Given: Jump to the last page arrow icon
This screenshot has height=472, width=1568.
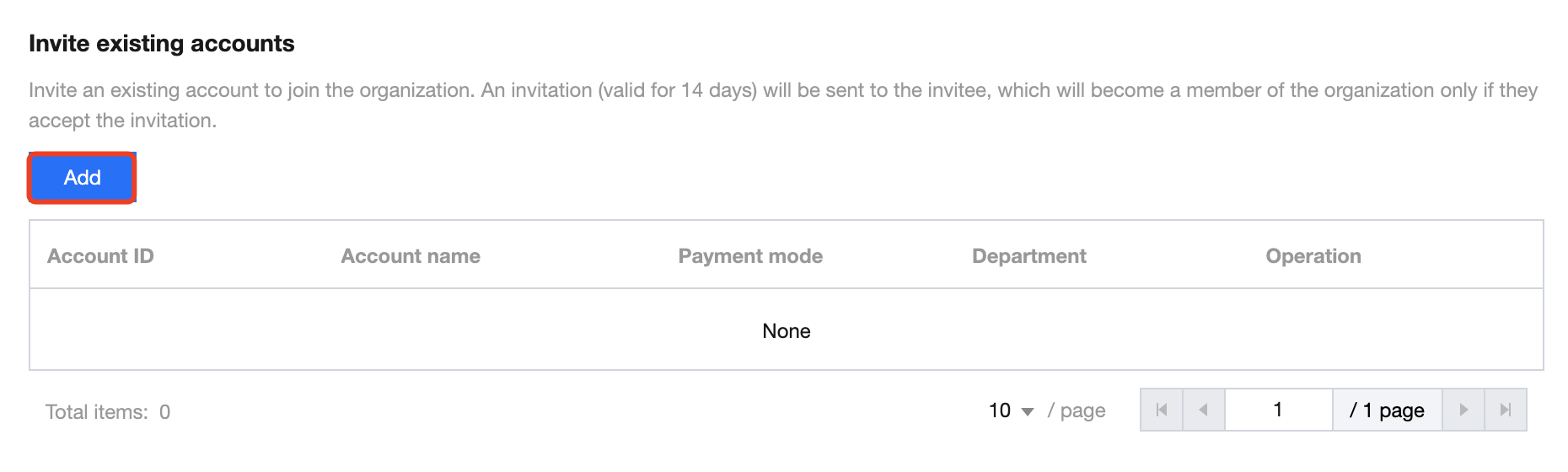Looking at the screenshot, I should click(1506, 410).
